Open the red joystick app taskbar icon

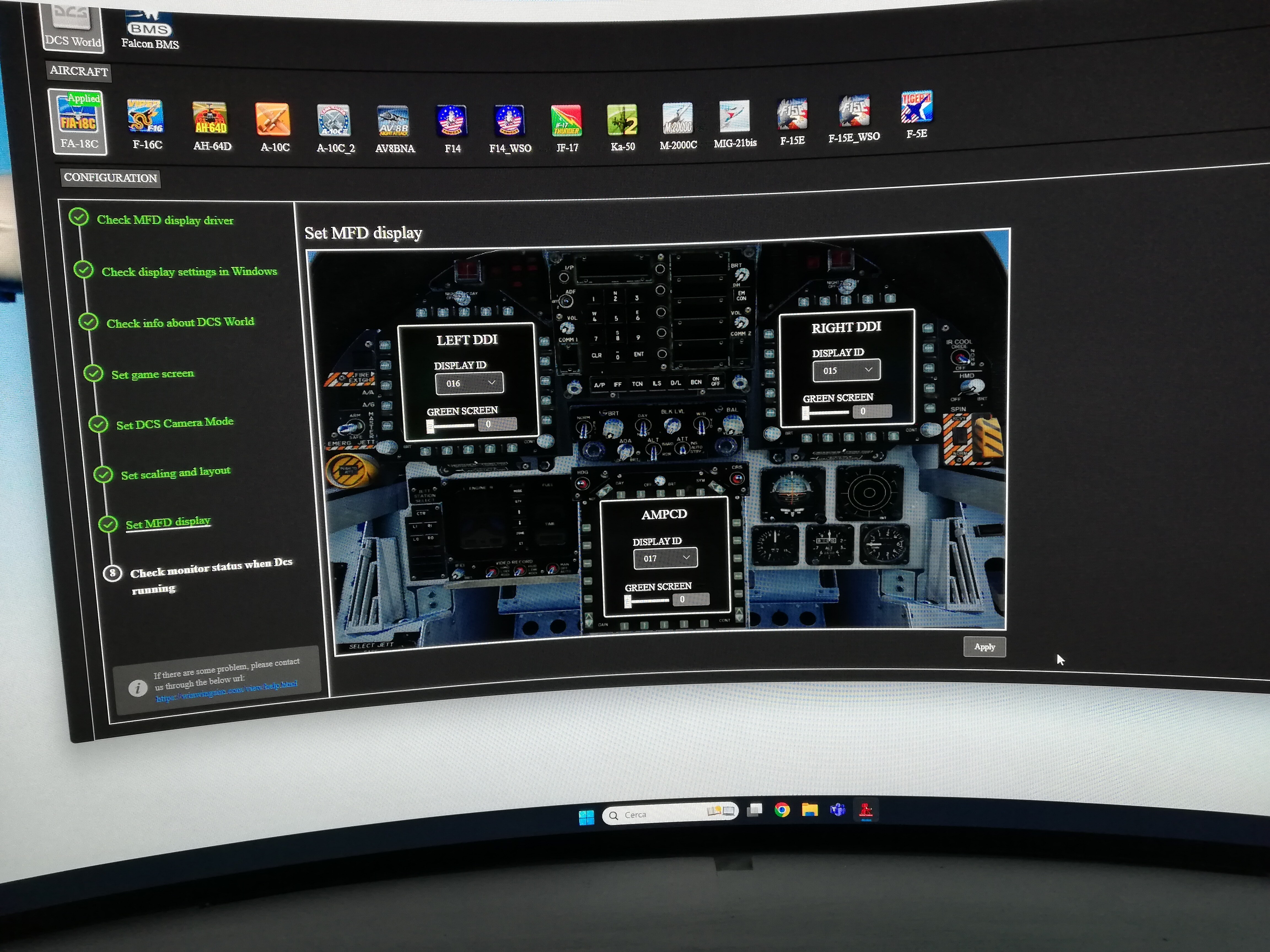pyautogui.click(x=866, y=810)
